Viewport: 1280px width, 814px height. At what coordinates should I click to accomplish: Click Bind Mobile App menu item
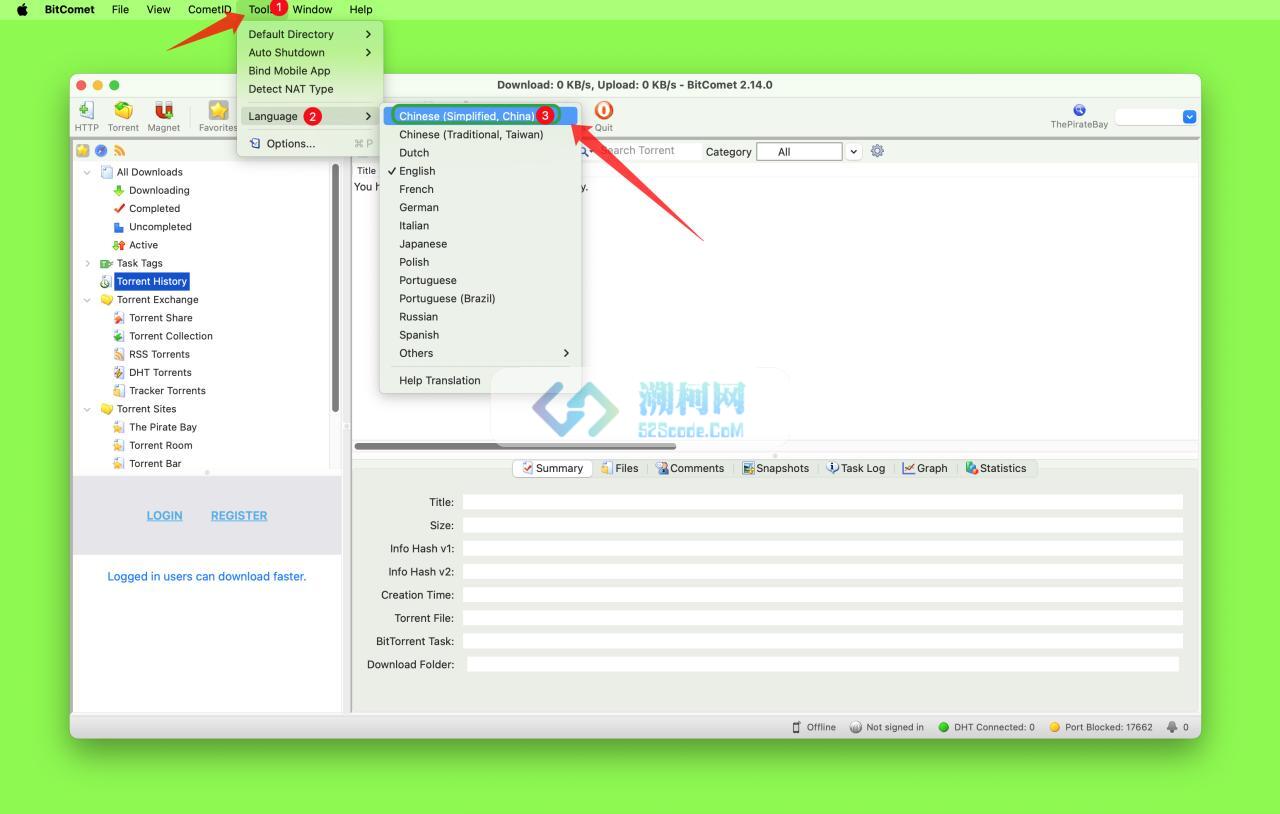pos(310,71)
